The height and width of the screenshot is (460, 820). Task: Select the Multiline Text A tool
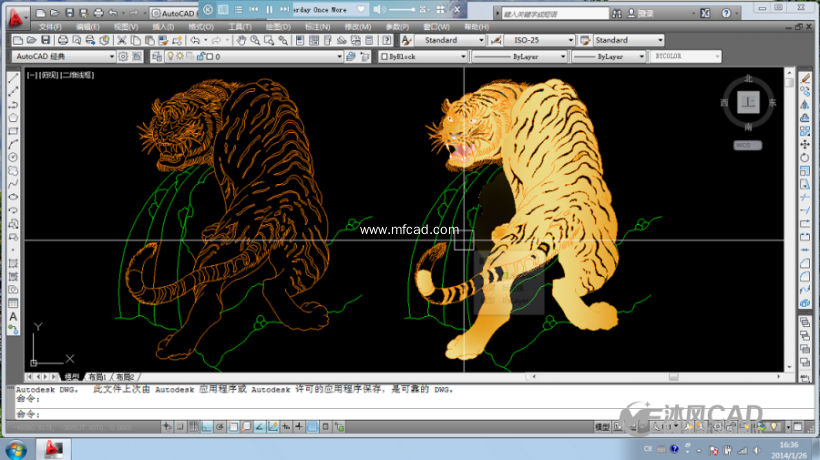pyautogui.click(x=13, y=317)
